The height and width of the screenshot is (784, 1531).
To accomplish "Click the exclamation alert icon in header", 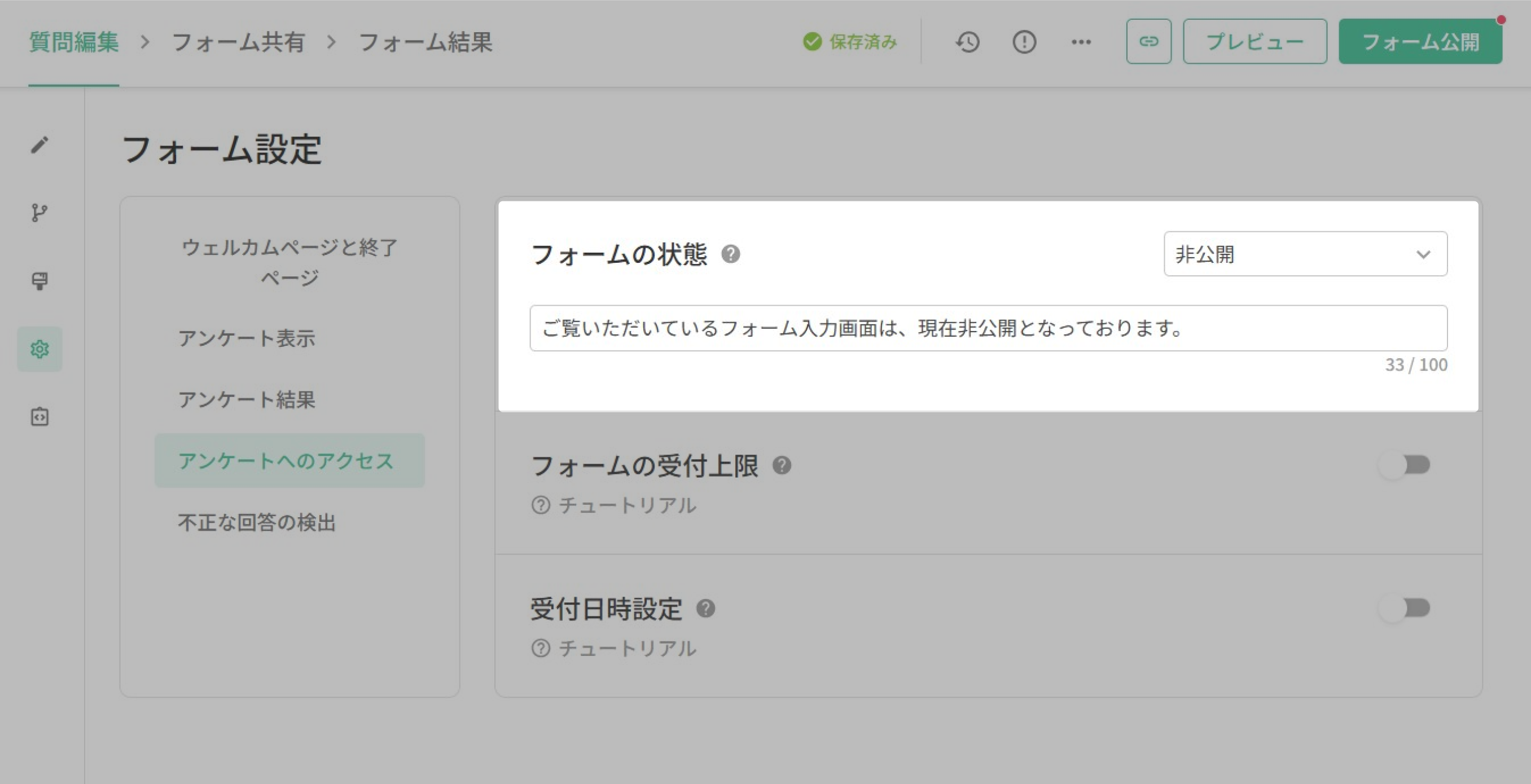I will pos(1024,42).
